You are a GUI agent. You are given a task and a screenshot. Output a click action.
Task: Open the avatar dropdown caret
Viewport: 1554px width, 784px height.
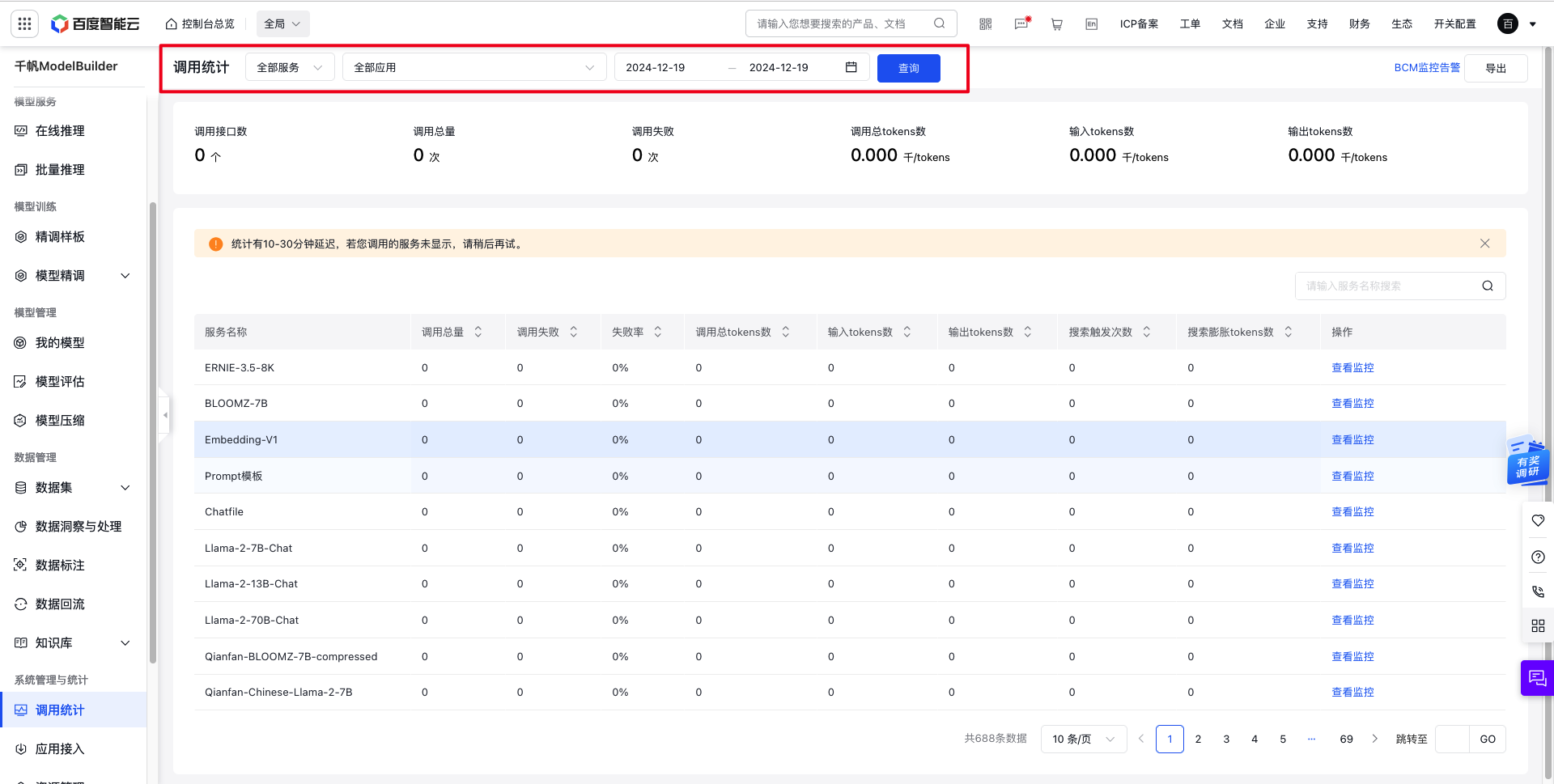tap(1532, 24)
